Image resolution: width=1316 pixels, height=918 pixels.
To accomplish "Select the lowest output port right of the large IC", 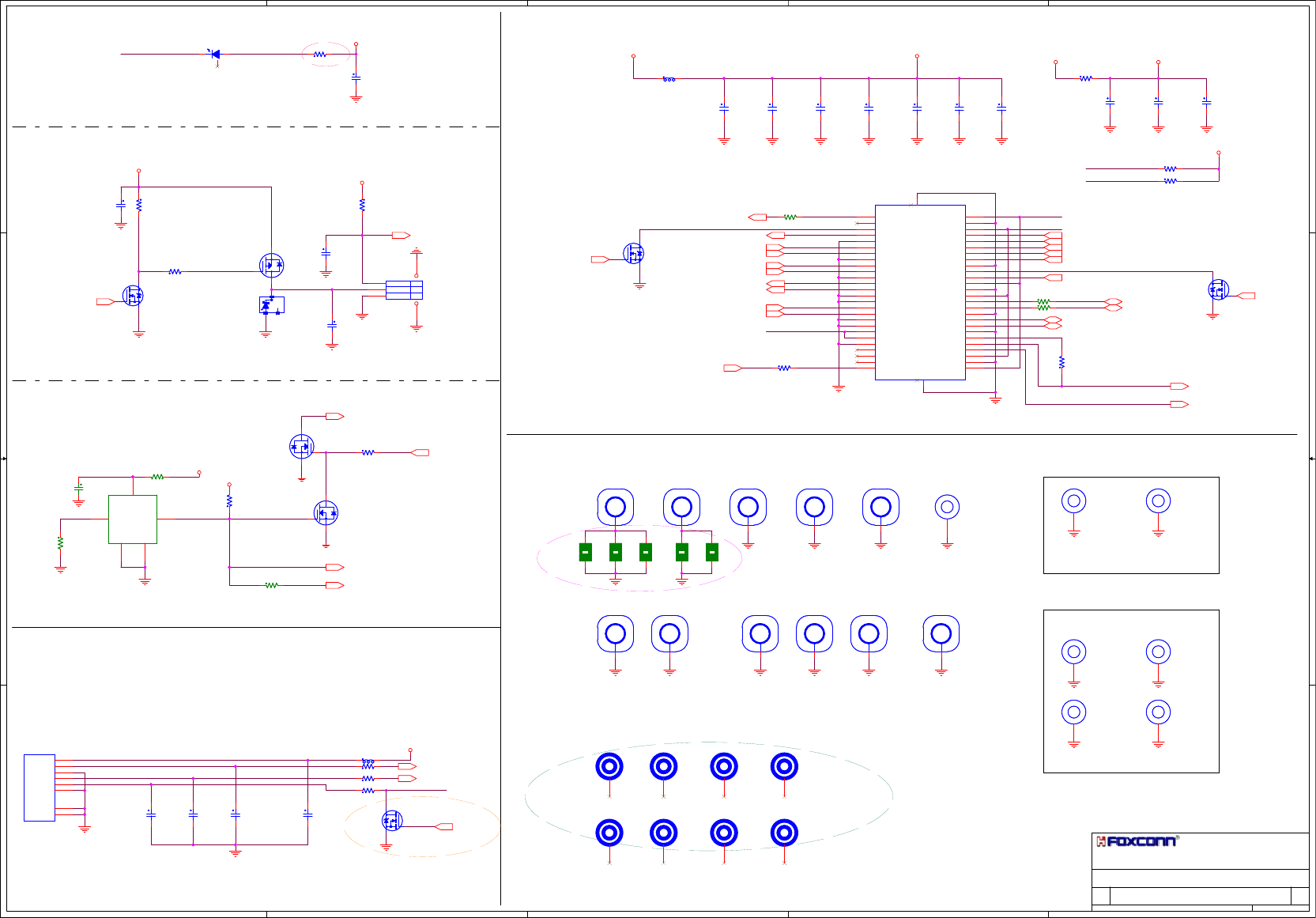I will (1179, 404).
